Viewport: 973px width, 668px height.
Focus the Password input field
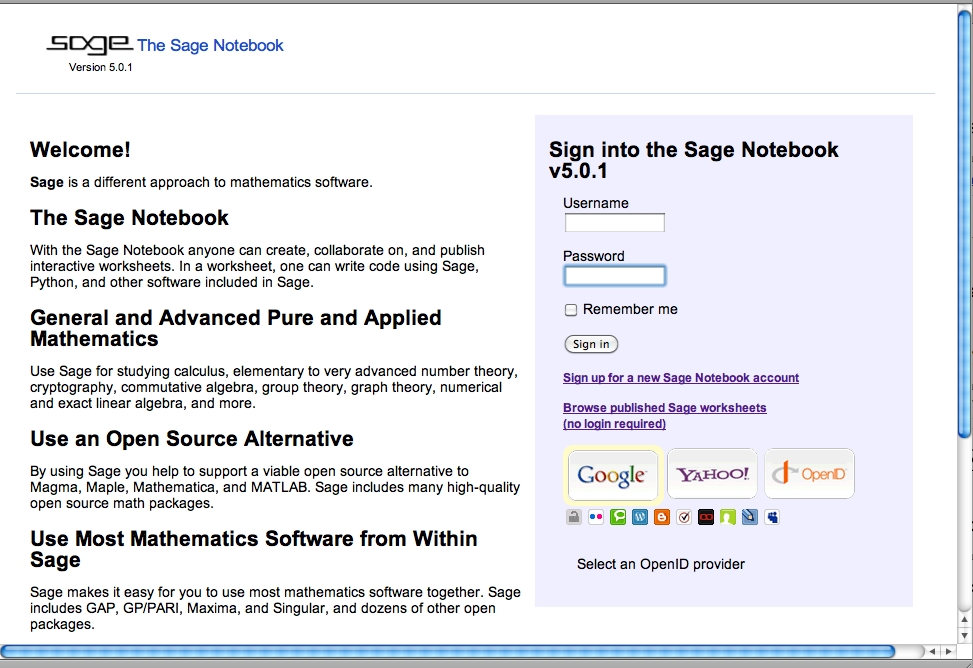pyautogui.click(x=614, y=276)
